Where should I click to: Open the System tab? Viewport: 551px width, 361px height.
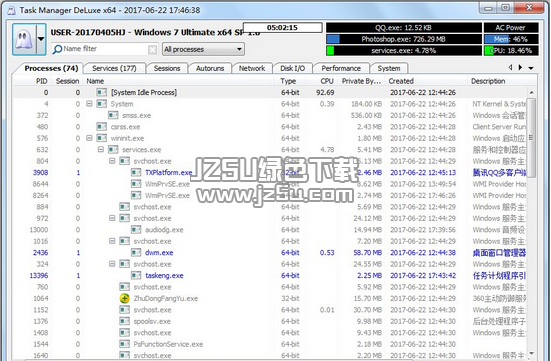coord(389,68)
